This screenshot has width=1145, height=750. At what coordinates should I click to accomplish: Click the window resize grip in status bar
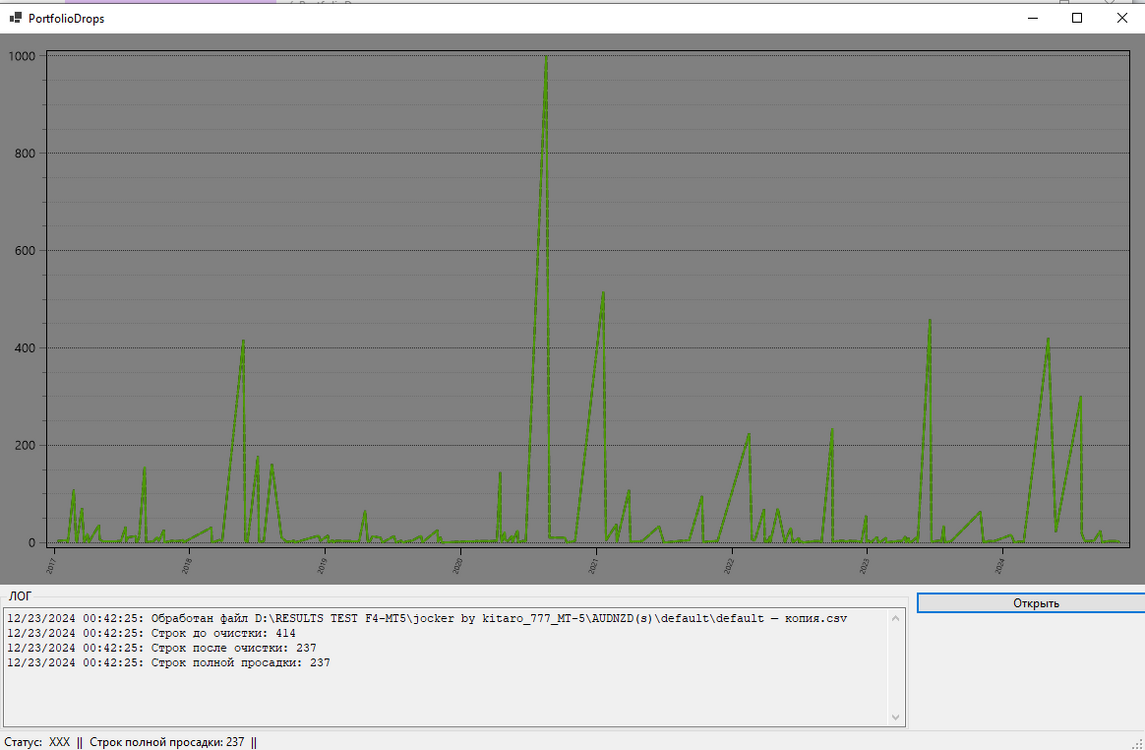point(1137,743)
